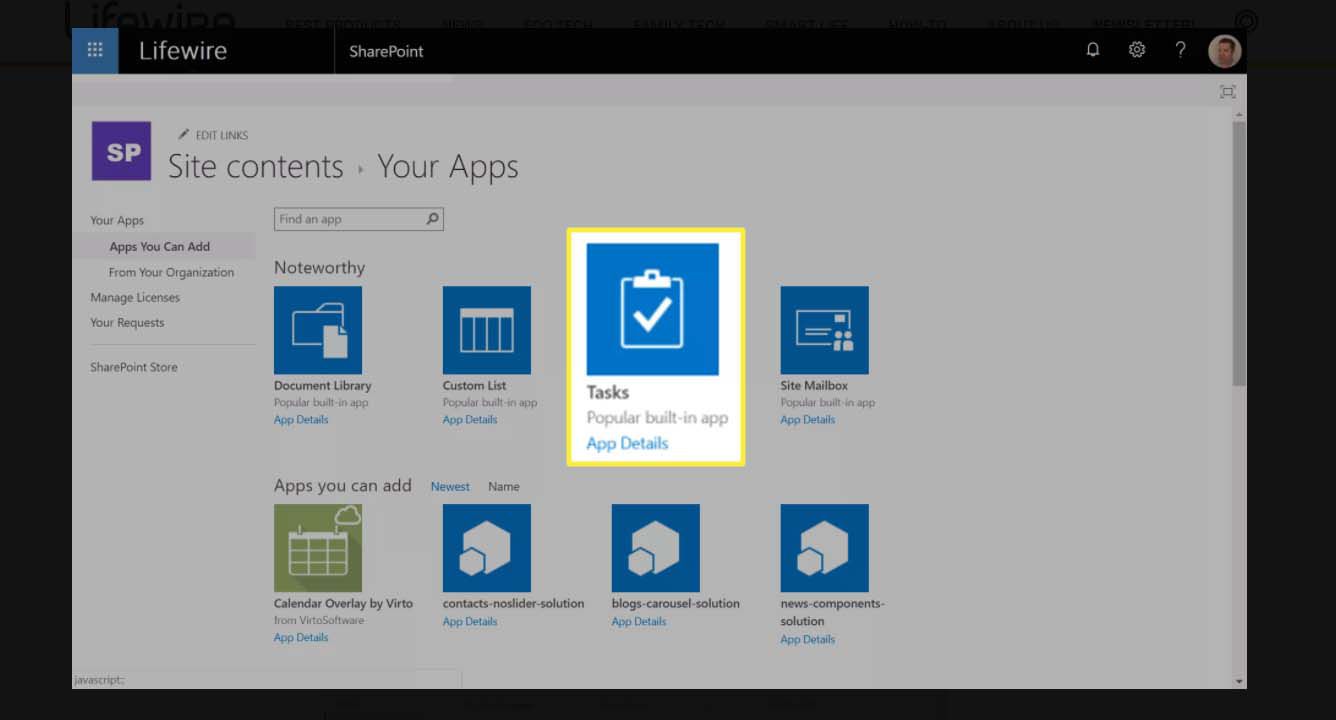Click the scrollbar up arrow
Image resolution: width=1336 pixels, height=720 pixels.
click(x=1239, y=114)
